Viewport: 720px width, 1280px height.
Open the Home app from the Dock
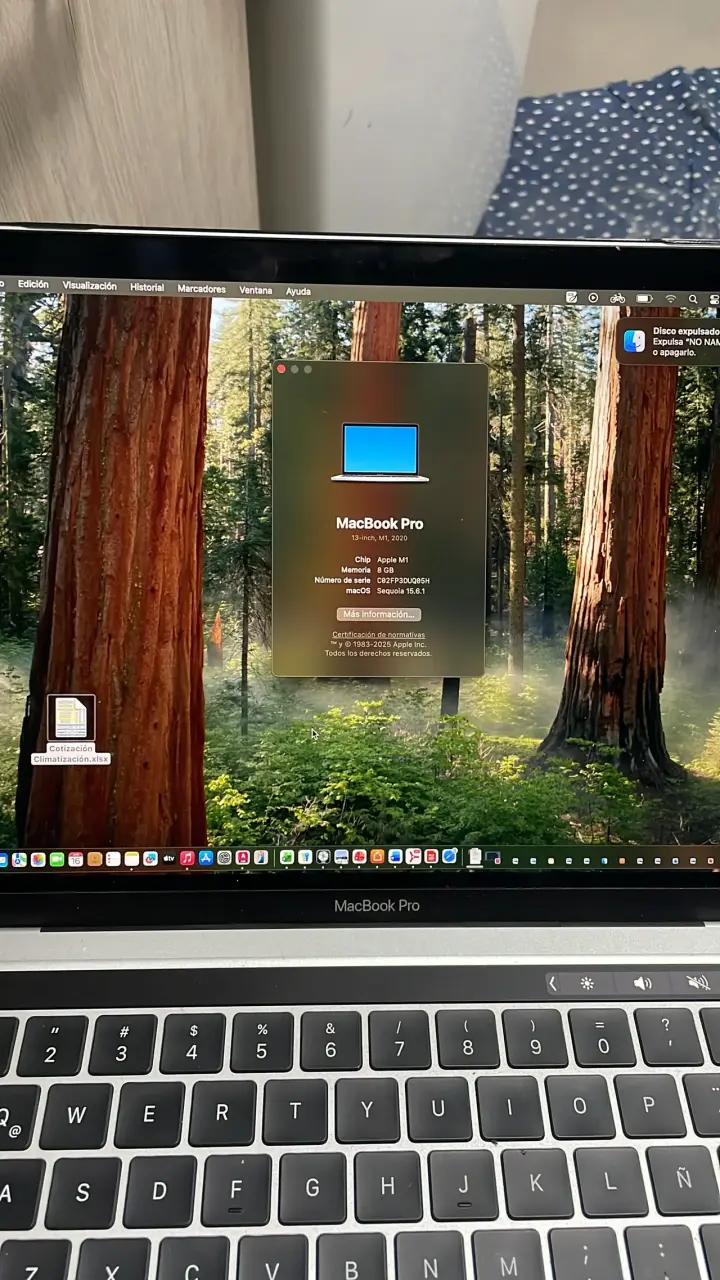coord(377,856)
